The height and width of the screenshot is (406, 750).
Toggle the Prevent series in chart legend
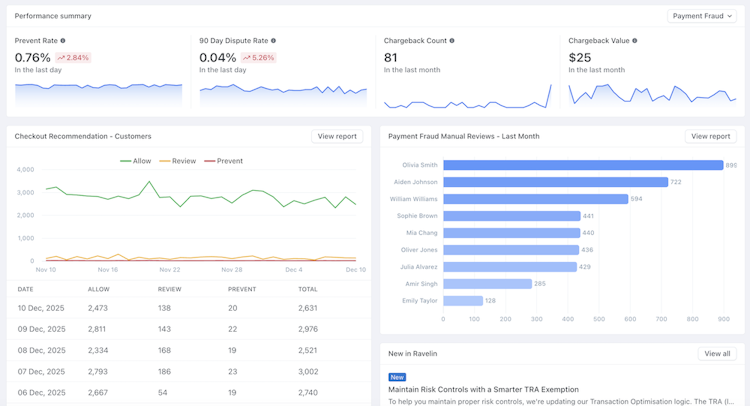coord(223,161)
